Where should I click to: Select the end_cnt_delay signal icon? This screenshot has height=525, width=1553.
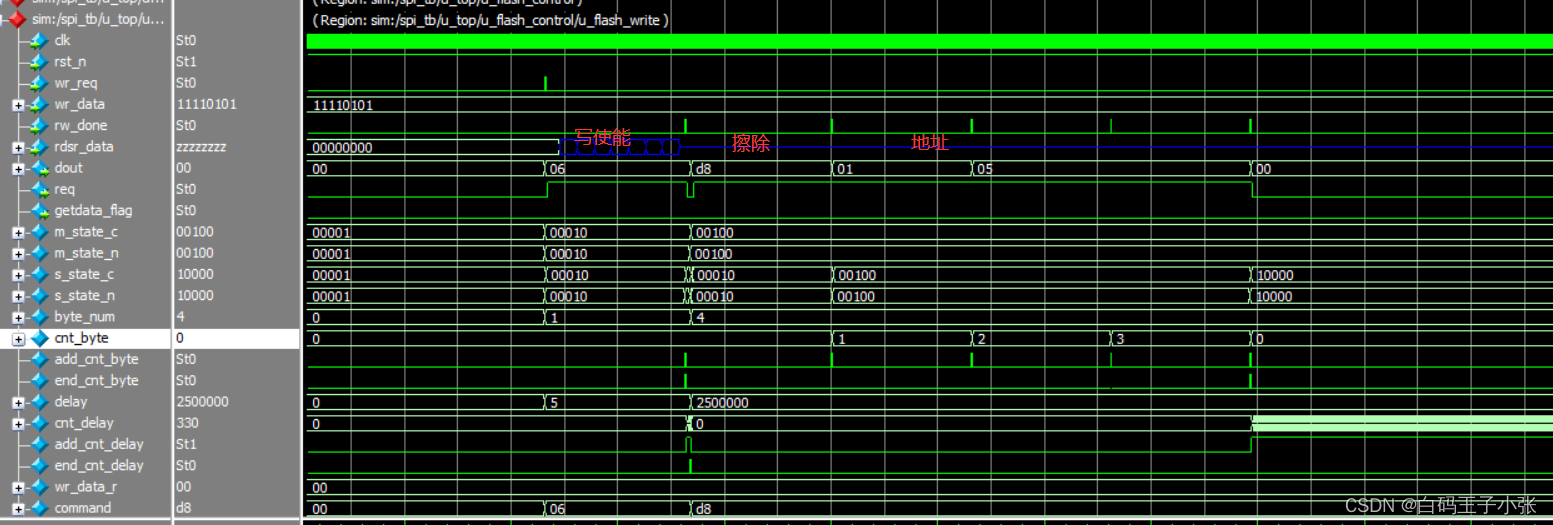(x=39, y=465)
